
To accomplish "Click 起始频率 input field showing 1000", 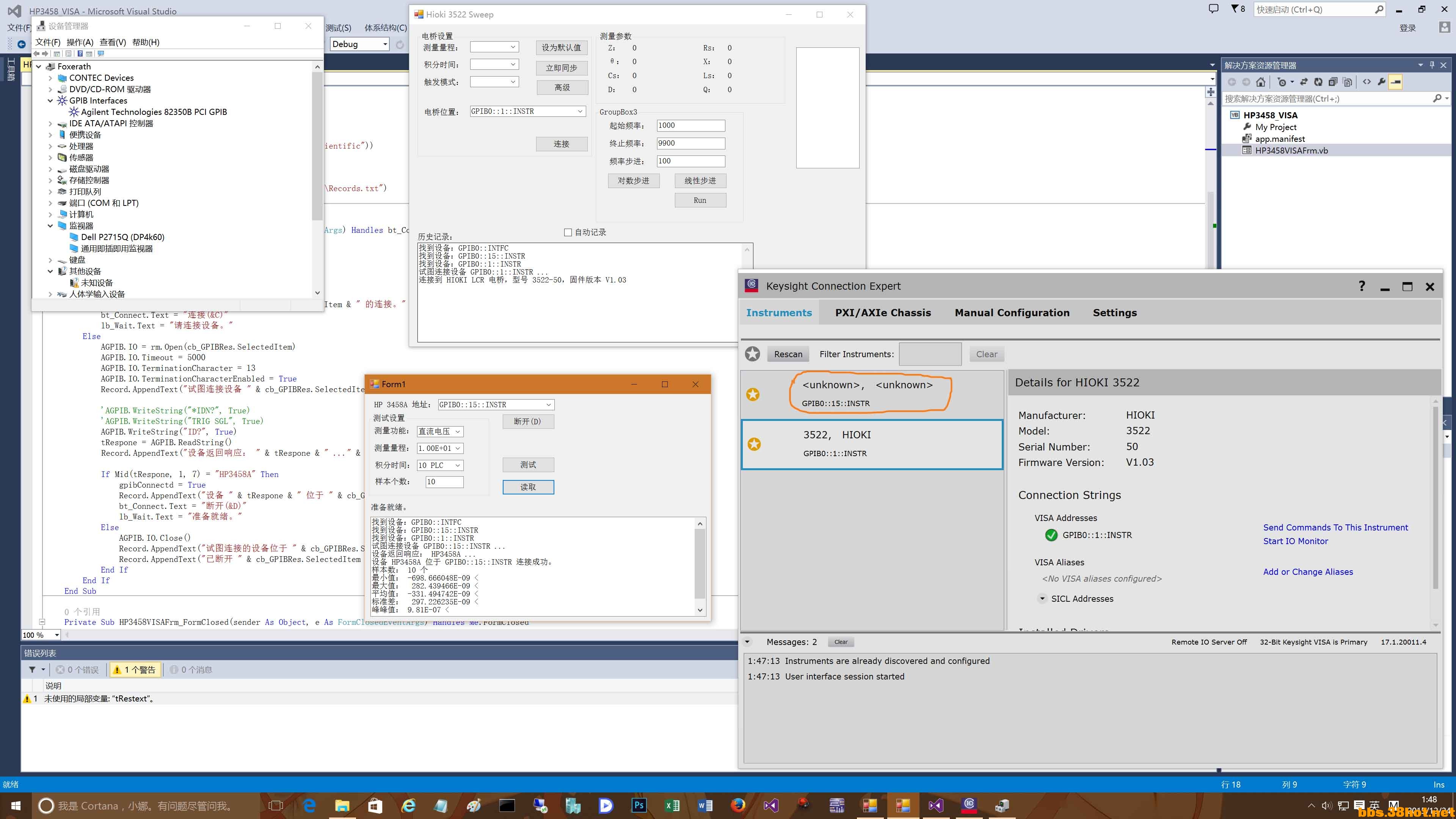I will 691,126.
